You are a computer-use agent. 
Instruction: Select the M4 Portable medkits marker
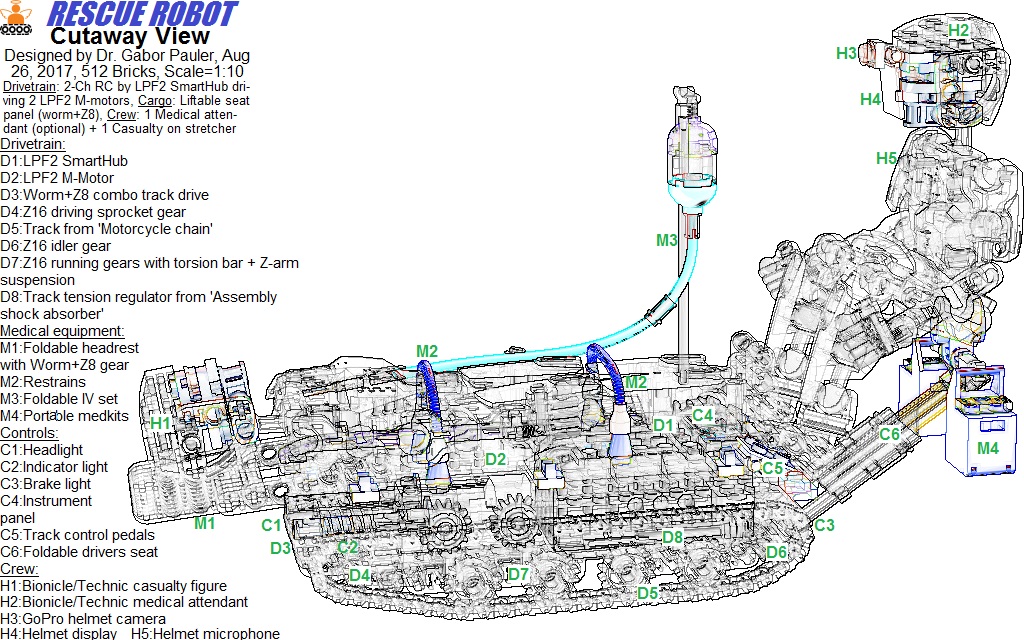986,450
